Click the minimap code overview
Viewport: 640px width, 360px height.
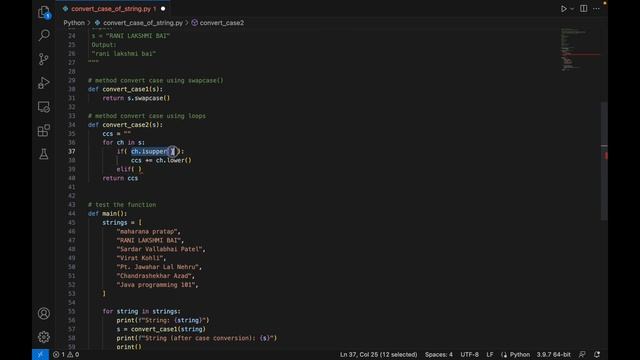pyautogui.click(x=580, y=49)
